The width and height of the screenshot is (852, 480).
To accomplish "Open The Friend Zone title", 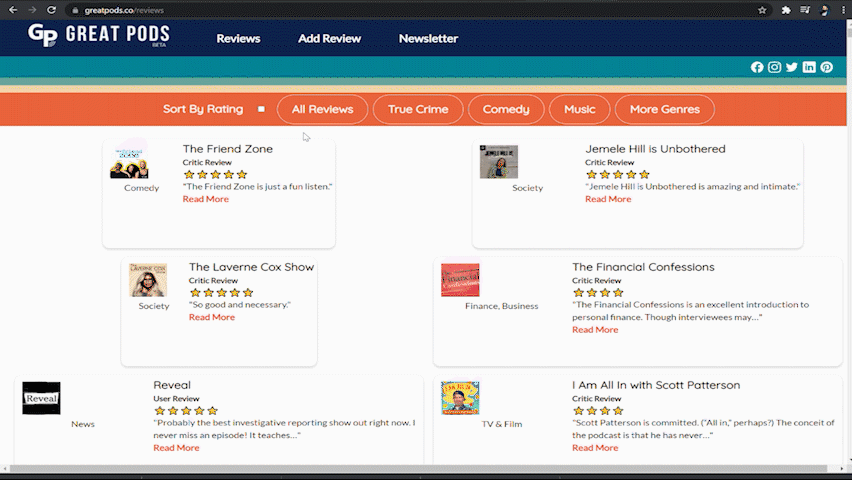I will (228, 149).
